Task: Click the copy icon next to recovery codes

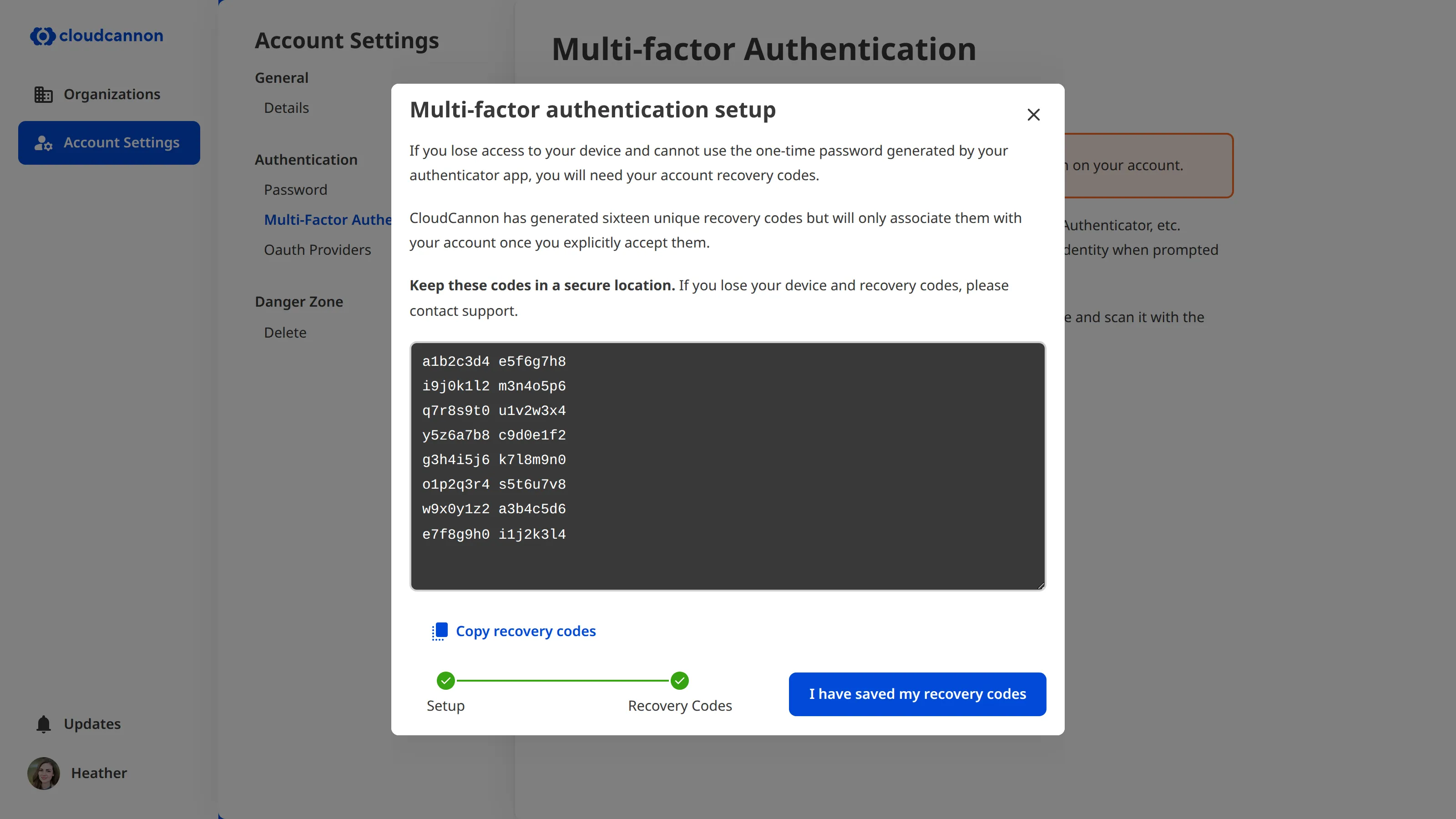Action: pos(440,632)
